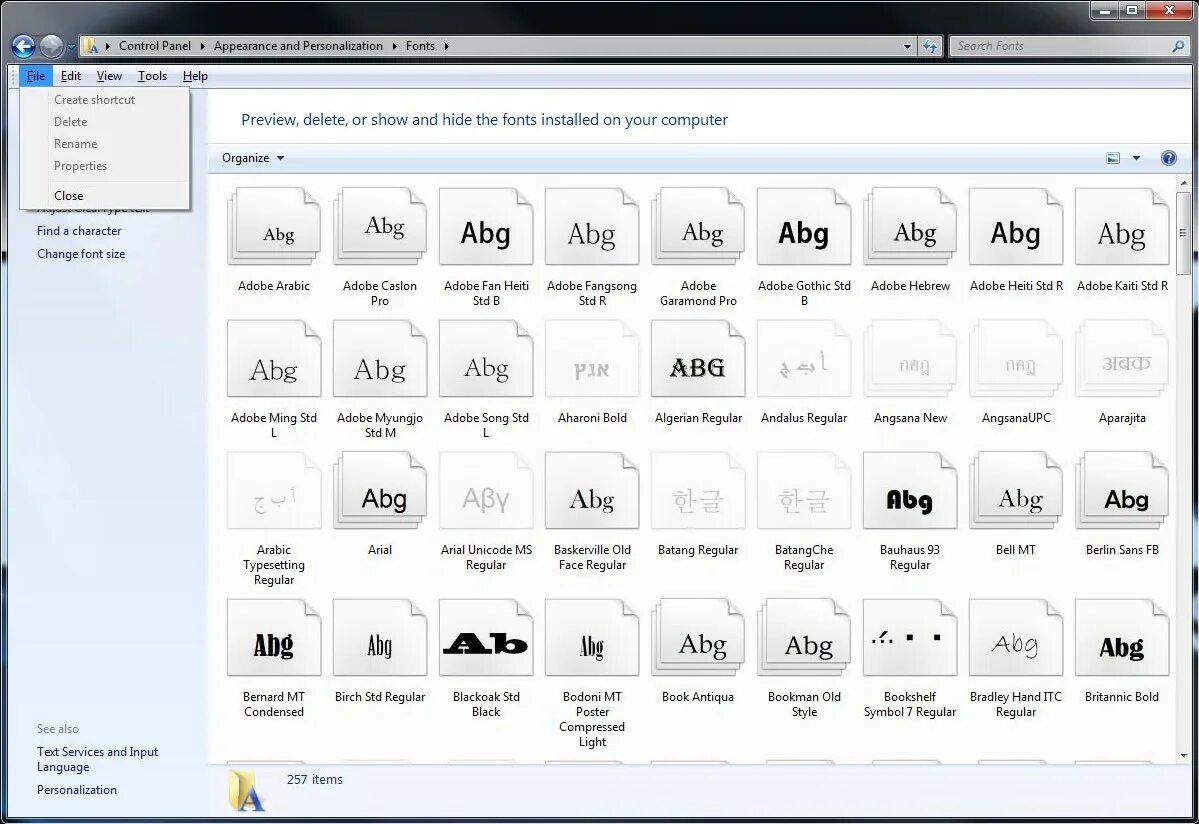
Task: Select the Adobe Hebrew font icon
Action: pos(910,226)
